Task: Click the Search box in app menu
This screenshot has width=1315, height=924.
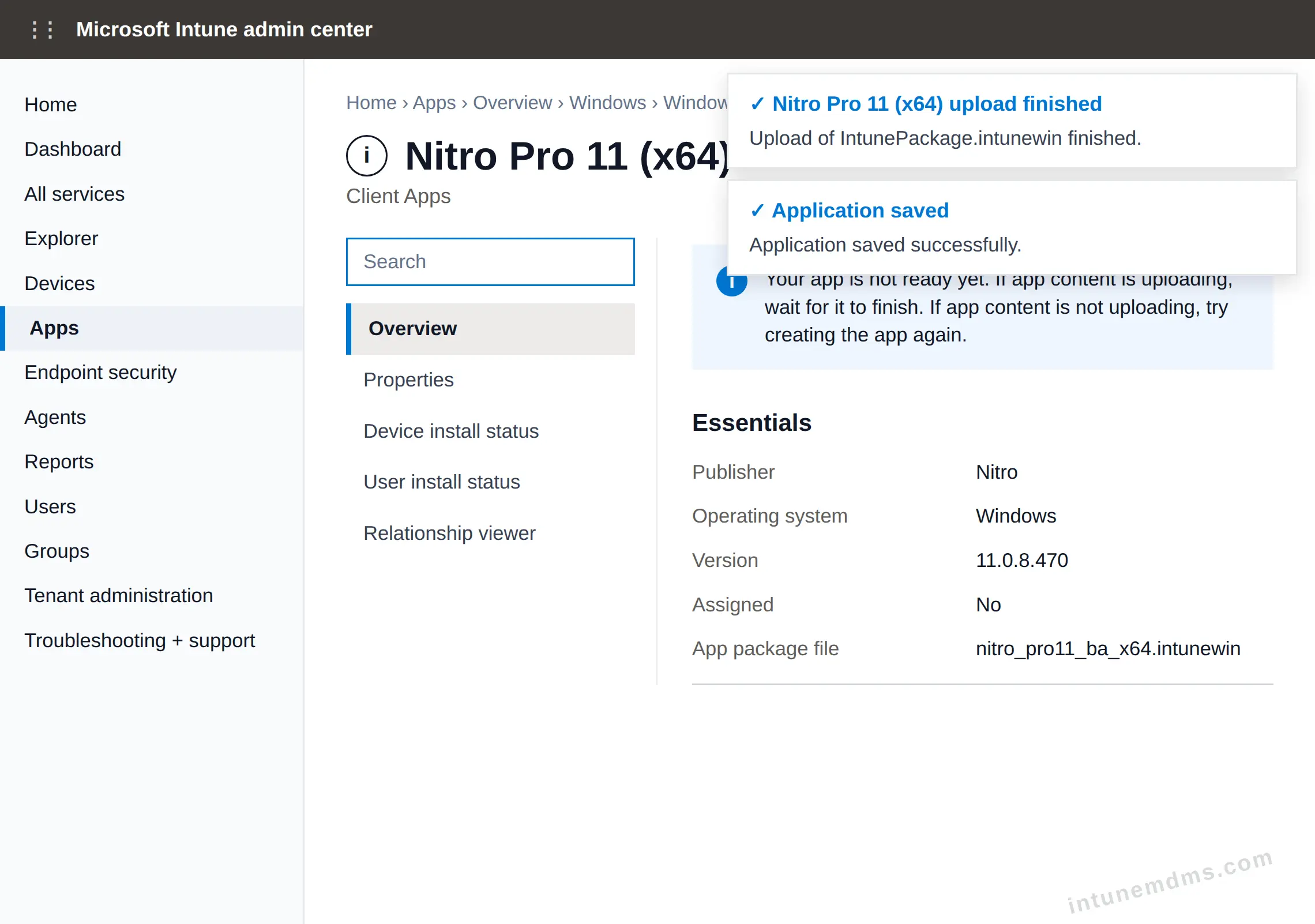Action: tap(490, 262)
